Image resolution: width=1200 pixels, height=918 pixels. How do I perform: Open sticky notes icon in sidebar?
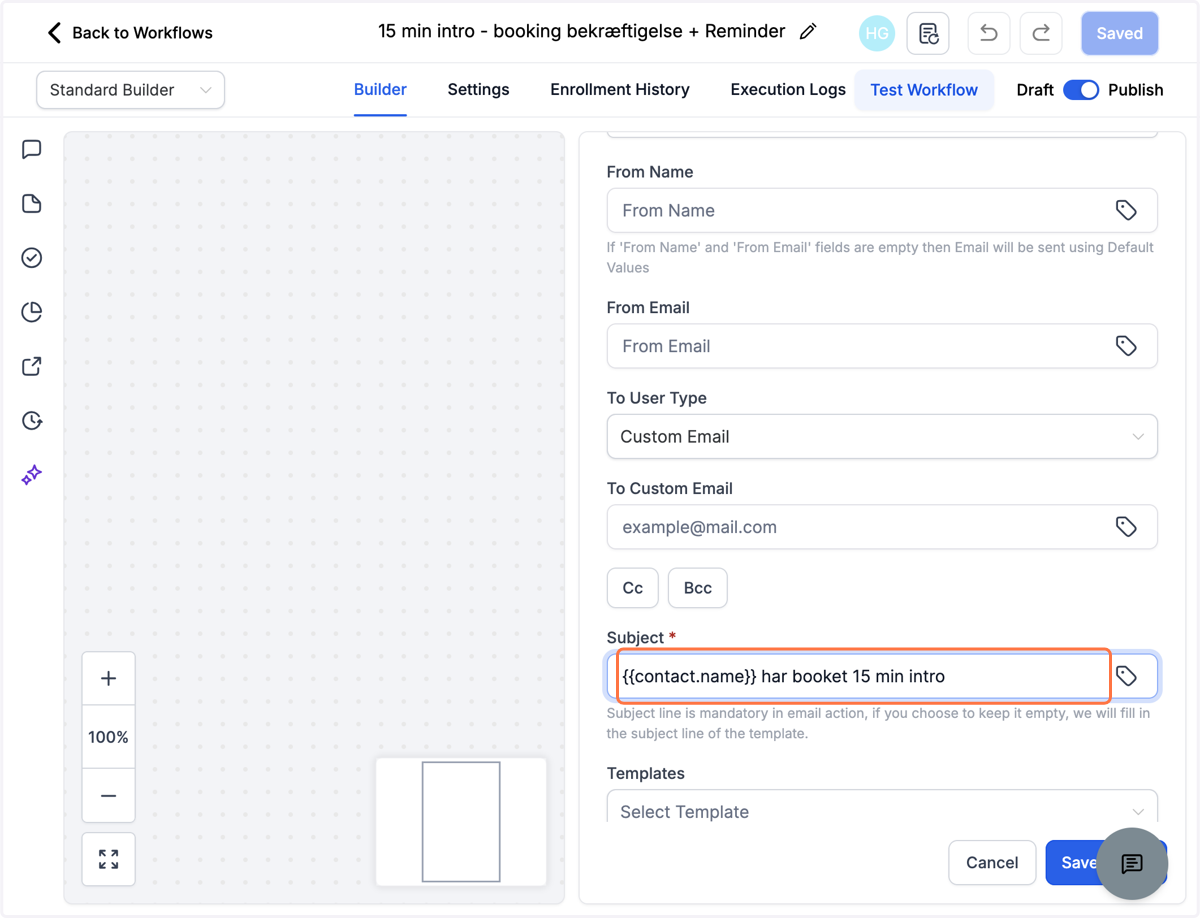(x=32, y=204)
